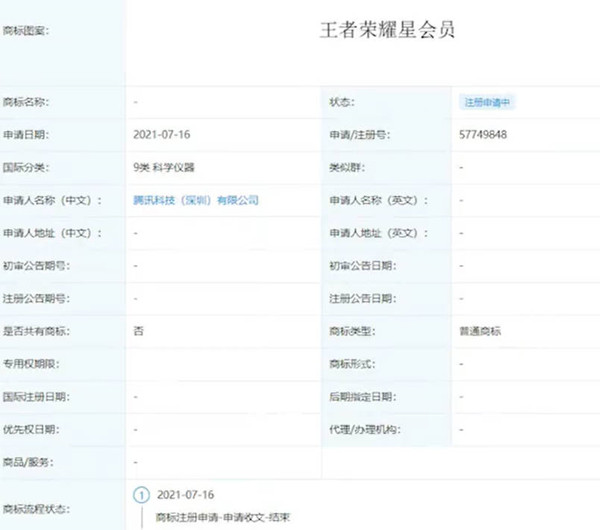Click the 是否共有商标 label
The height and width of the screenshot is (530, 600).
point(36,331)
